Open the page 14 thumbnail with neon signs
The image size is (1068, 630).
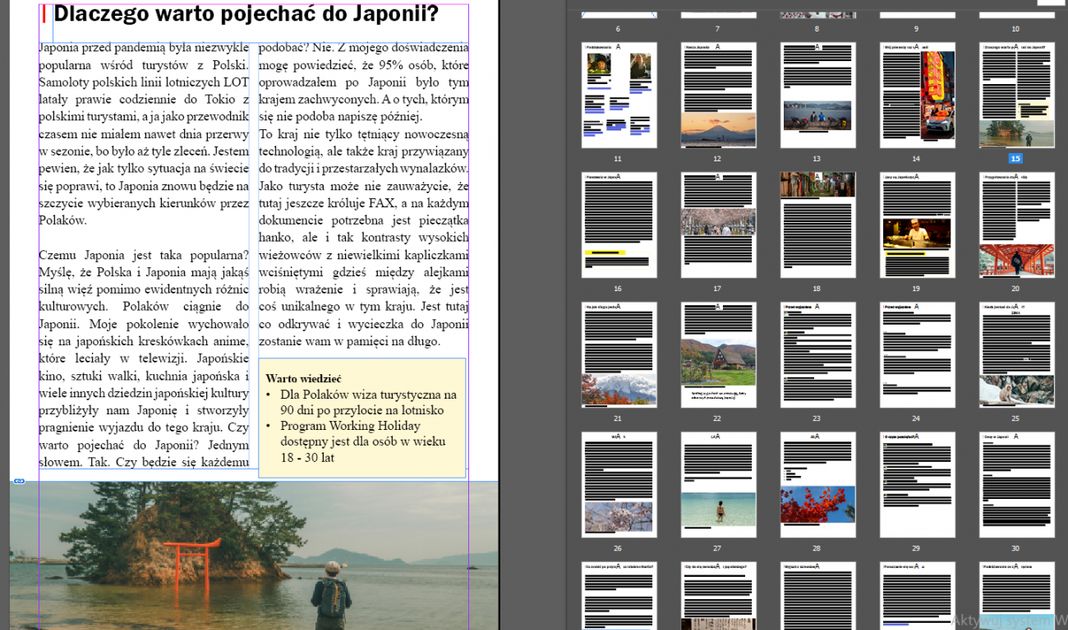(x=917, y=95)
